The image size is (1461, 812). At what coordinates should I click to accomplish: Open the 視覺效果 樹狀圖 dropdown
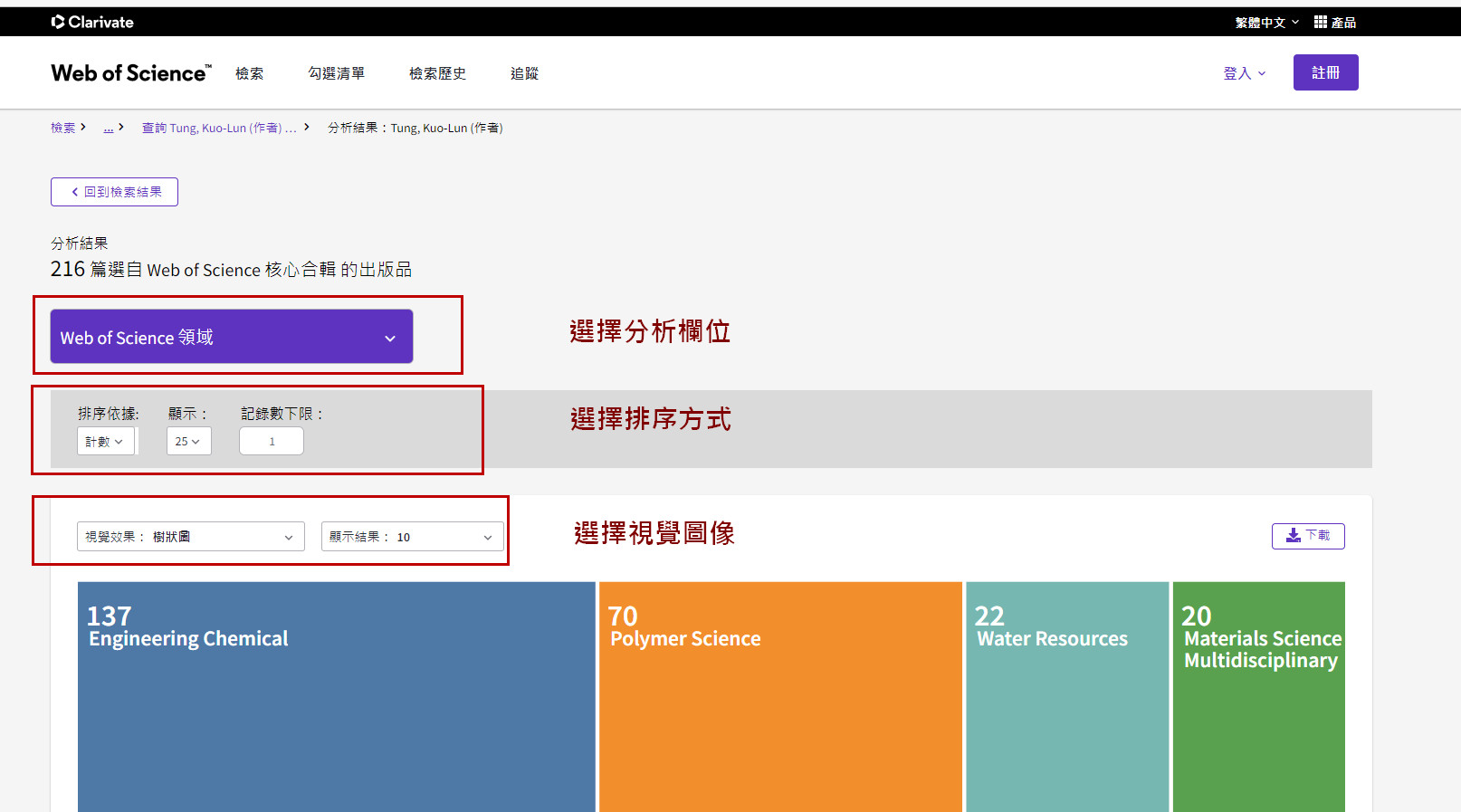[191, 537]
